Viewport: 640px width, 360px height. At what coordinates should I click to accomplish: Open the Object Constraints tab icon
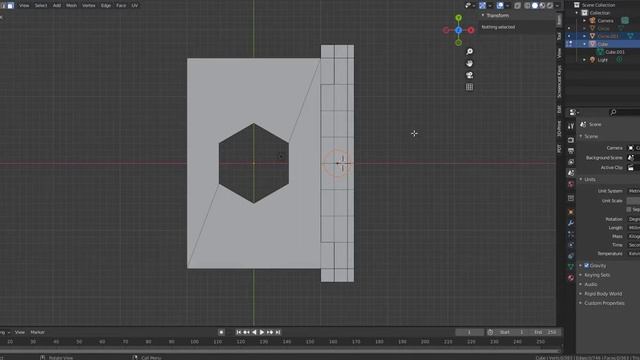pos(571,256)
